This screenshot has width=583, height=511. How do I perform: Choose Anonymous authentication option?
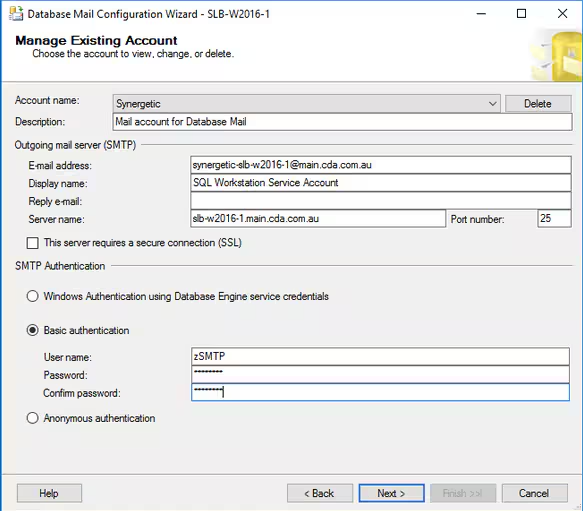pos(32,418)
